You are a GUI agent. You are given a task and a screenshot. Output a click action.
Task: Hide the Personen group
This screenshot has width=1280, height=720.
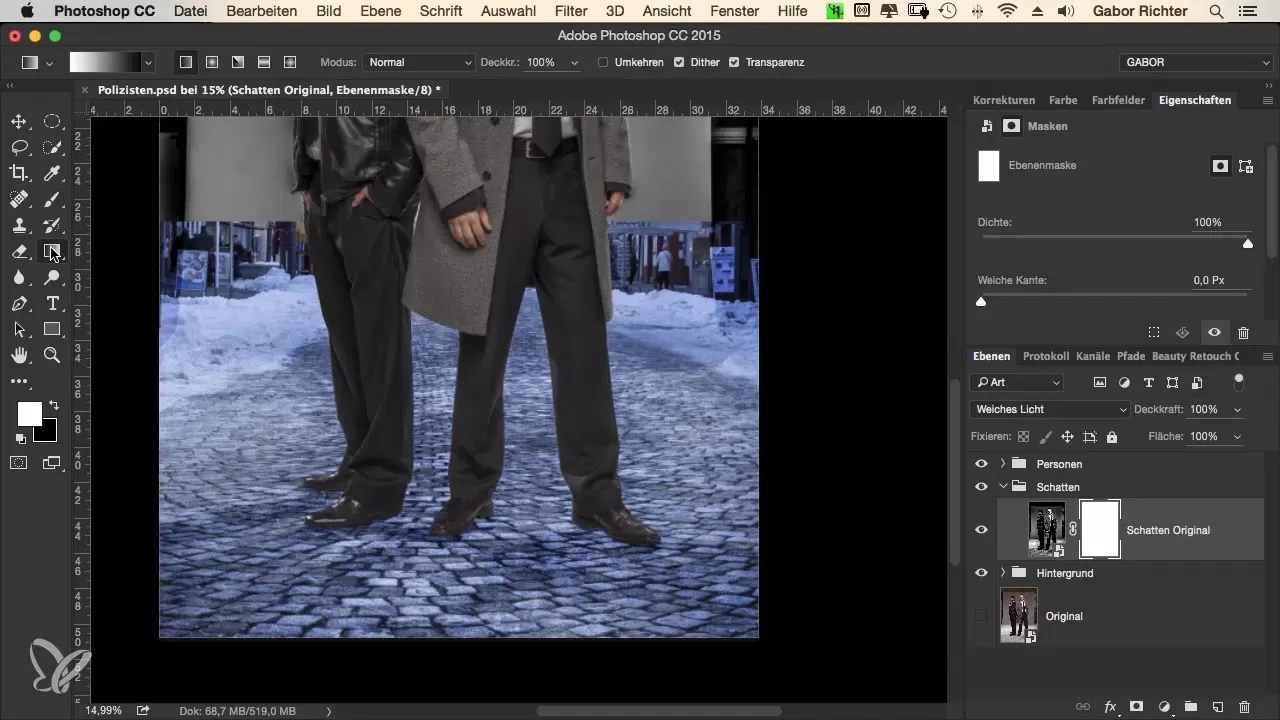(981, 464)
